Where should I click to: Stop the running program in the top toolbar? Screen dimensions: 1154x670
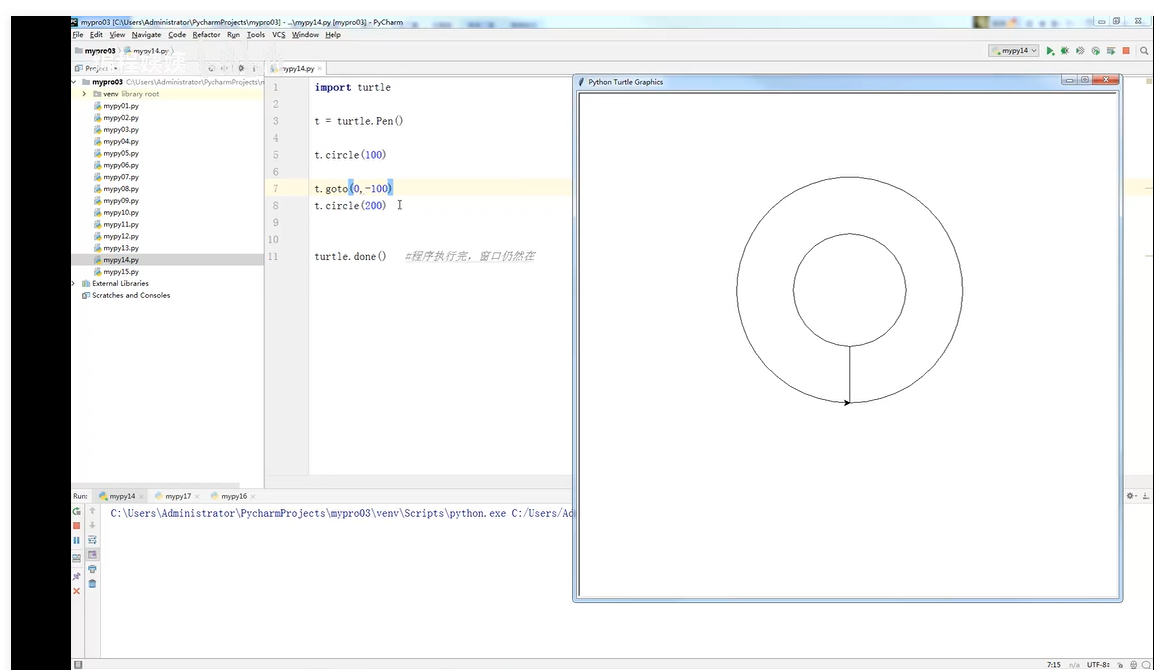point(1126,51)
